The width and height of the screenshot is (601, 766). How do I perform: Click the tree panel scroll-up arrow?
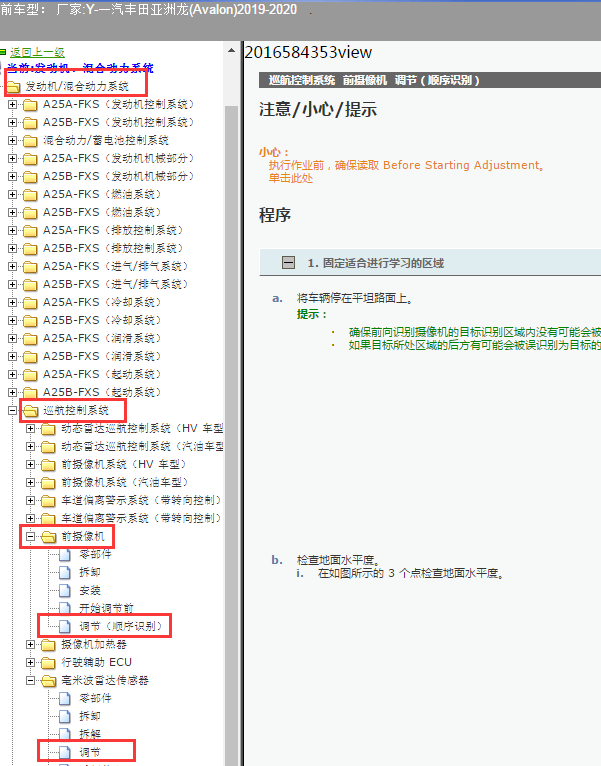click(232, 50)
